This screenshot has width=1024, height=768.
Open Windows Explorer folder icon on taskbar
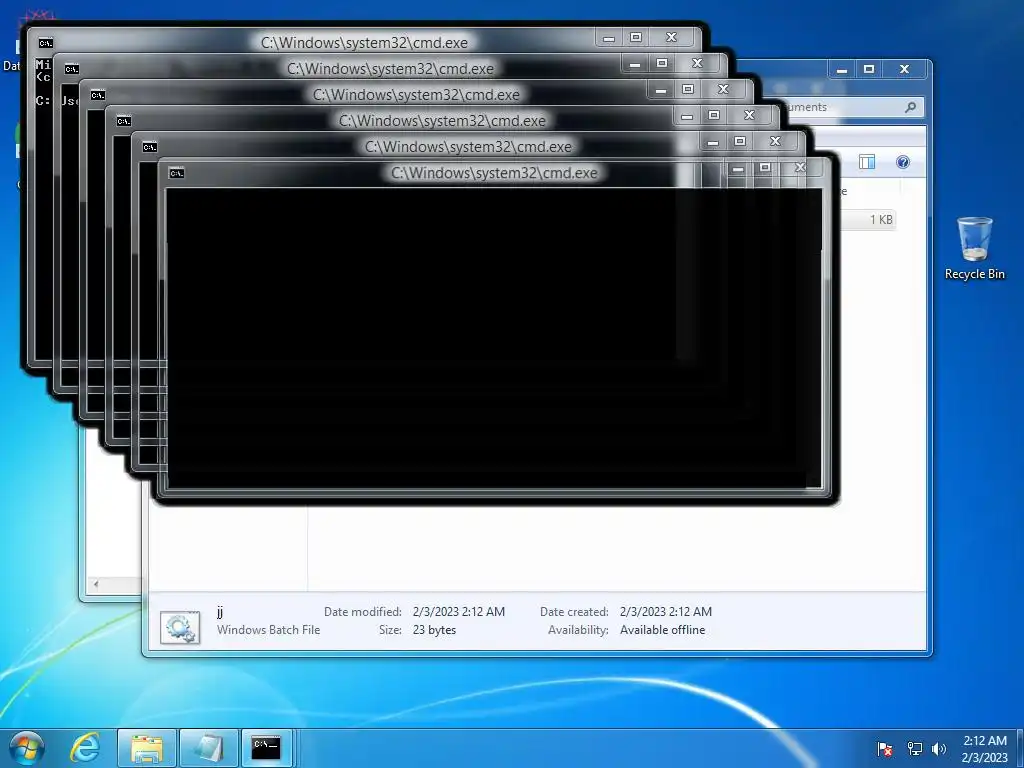pyautogui.click(x=147, y=748)
